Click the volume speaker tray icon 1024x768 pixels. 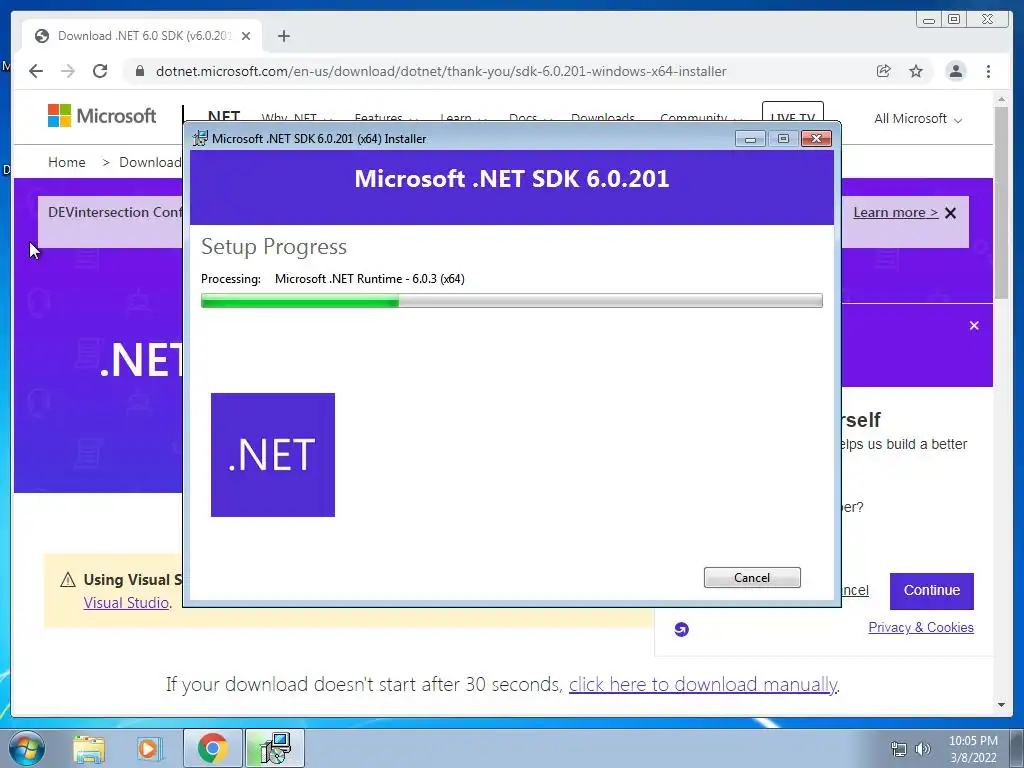tap(923, 749)
